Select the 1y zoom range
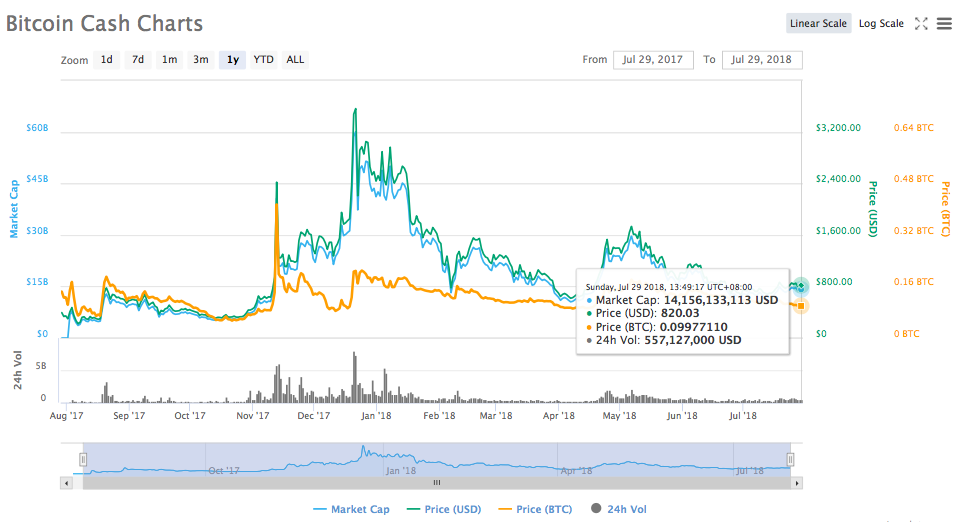 point(232,59)
